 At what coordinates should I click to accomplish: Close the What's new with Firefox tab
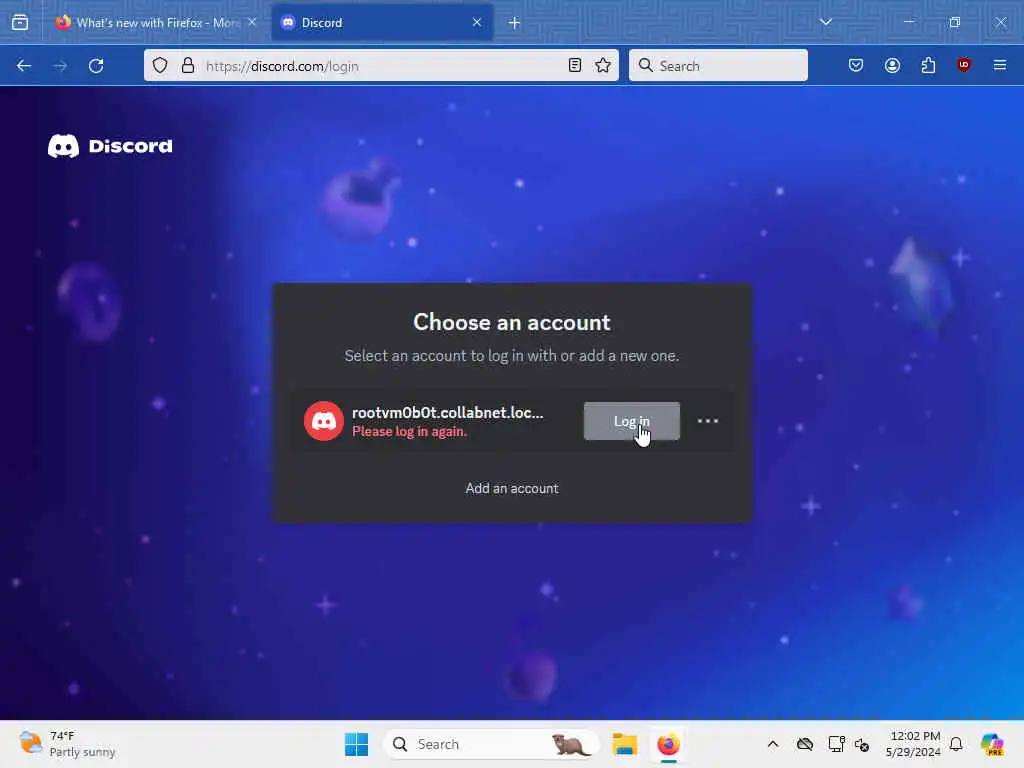click(x=252, y=22)
